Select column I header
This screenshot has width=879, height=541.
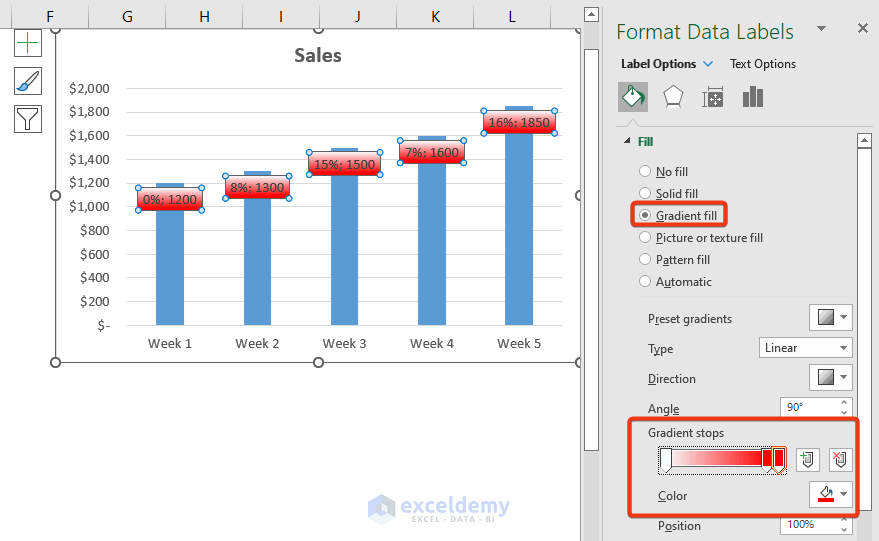pyautogui.click(x=281, y=16)
